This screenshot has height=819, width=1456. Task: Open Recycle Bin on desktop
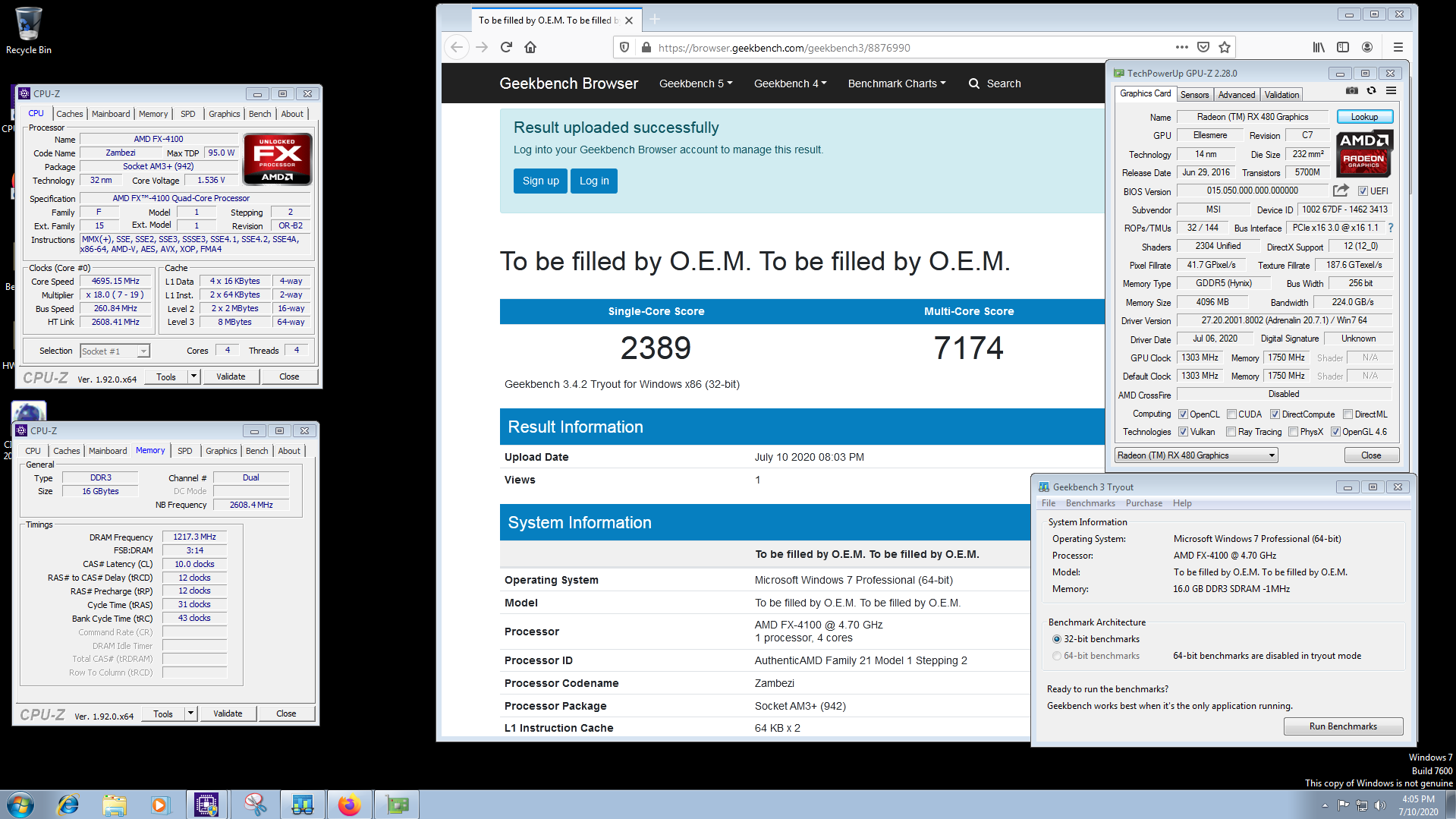point(28,30)
